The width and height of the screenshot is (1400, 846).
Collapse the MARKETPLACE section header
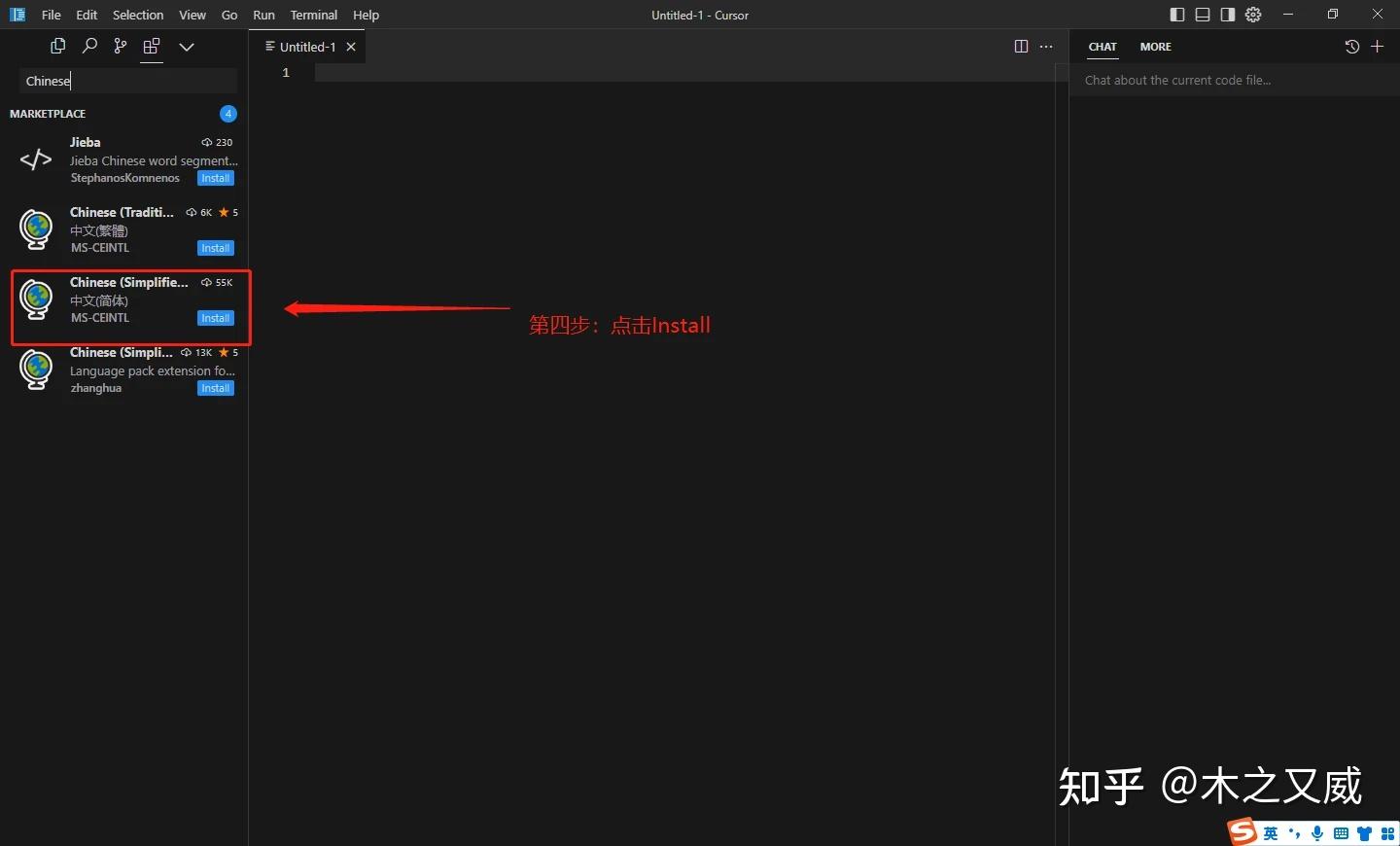click(x=48, y=114)
